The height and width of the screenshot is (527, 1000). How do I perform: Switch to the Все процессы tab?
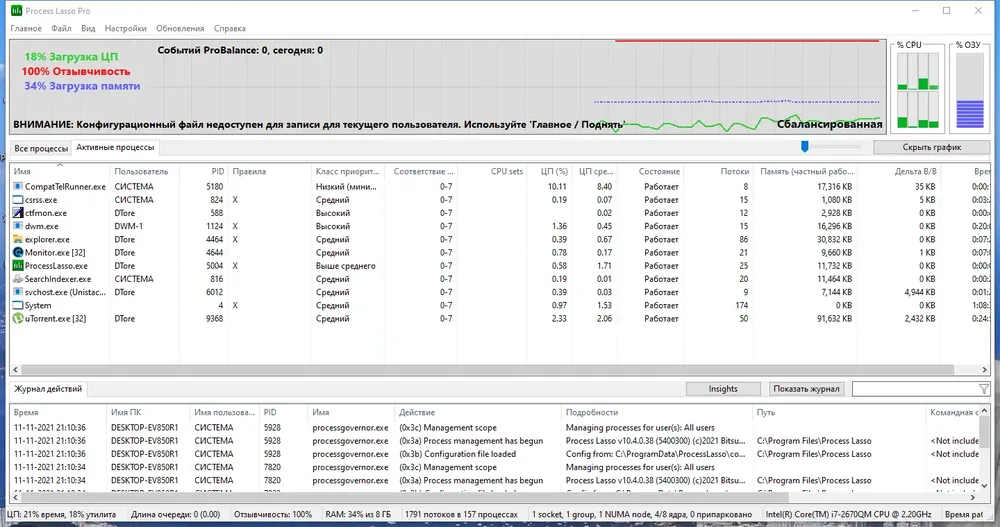coord(41,148)
